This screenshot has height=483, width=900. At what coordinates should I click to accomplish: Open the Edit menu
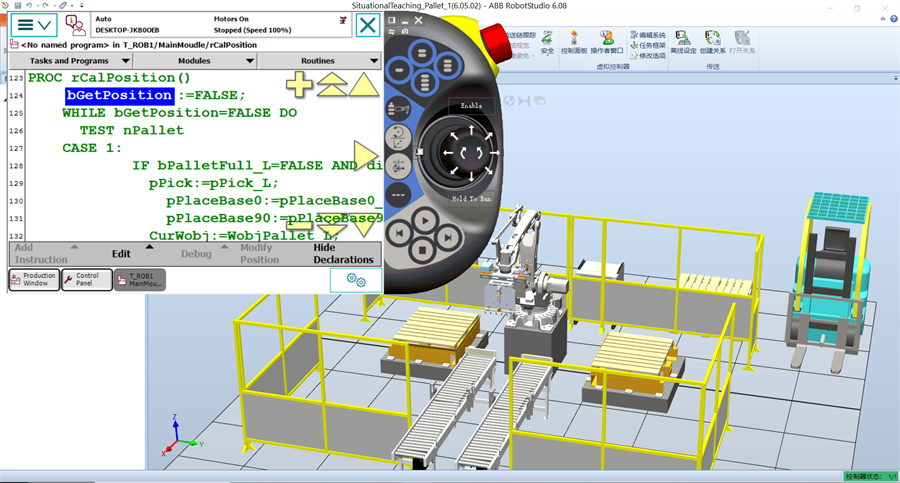[121, 254]
